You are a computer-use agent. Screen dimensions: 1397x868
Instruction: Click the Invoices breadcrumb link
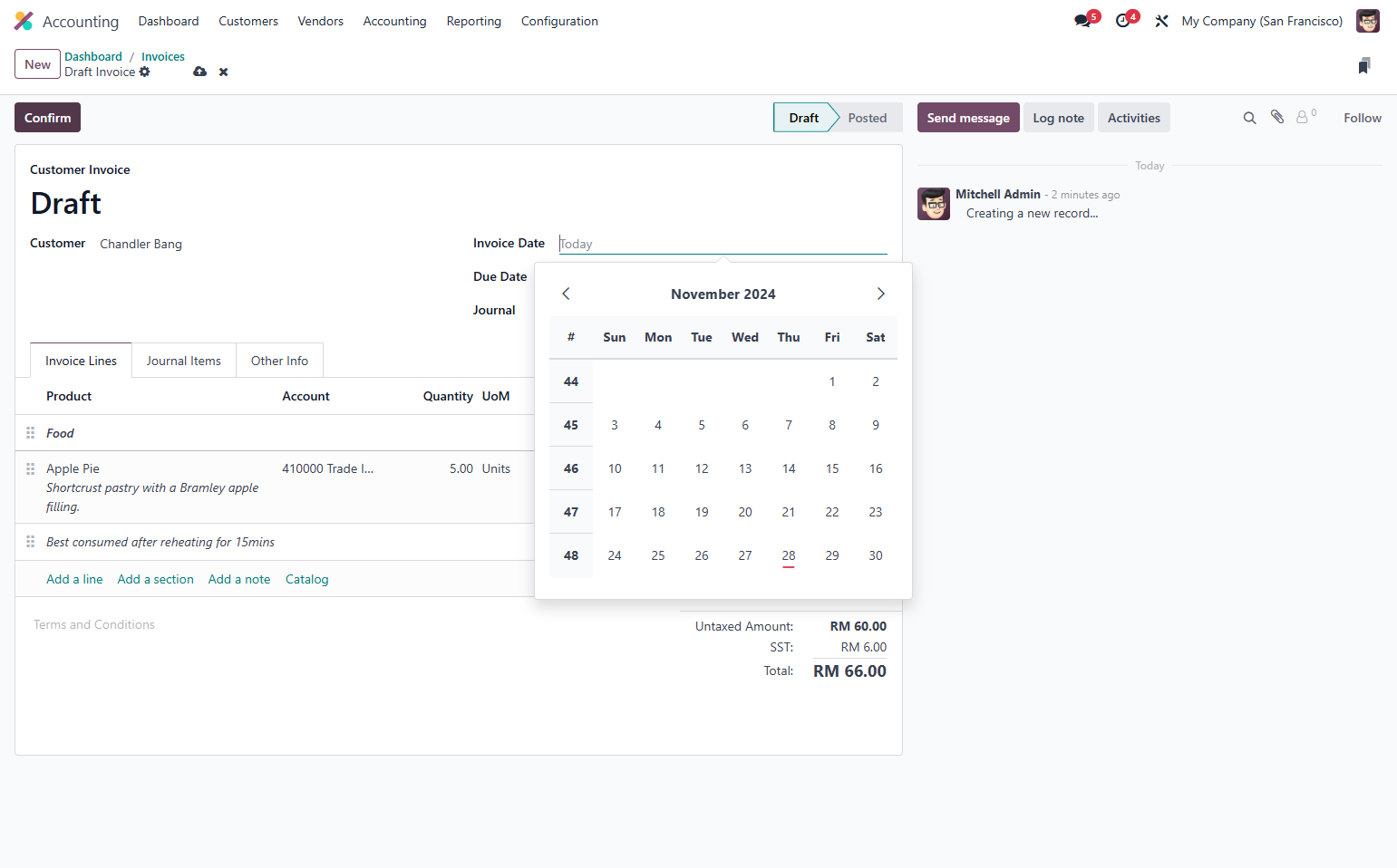[163, 56]
